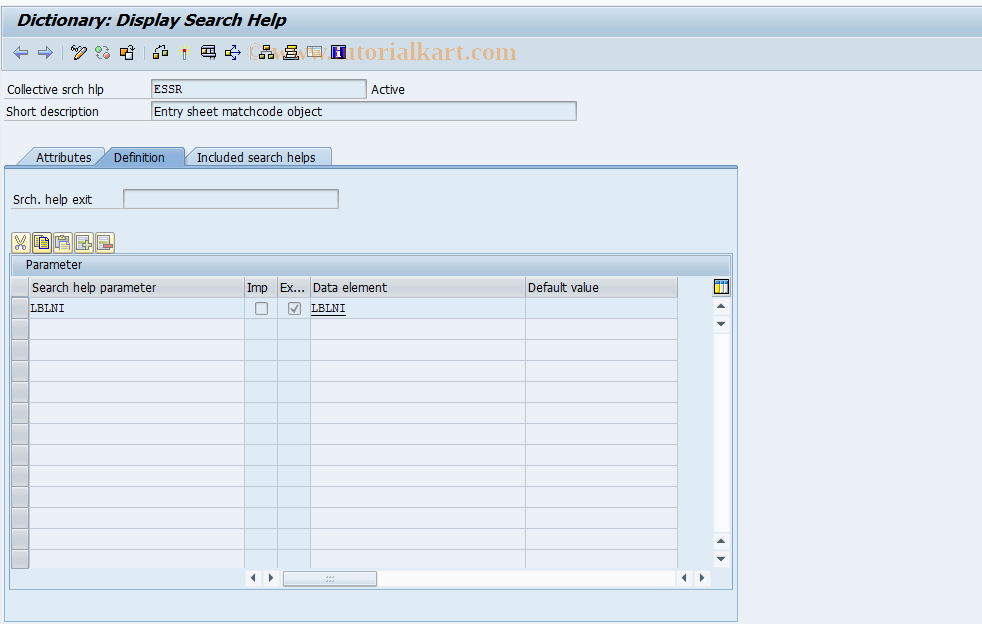Click the Active/Inactive switch icon
This screenshot has width=982, height=624.
(103, 53)
